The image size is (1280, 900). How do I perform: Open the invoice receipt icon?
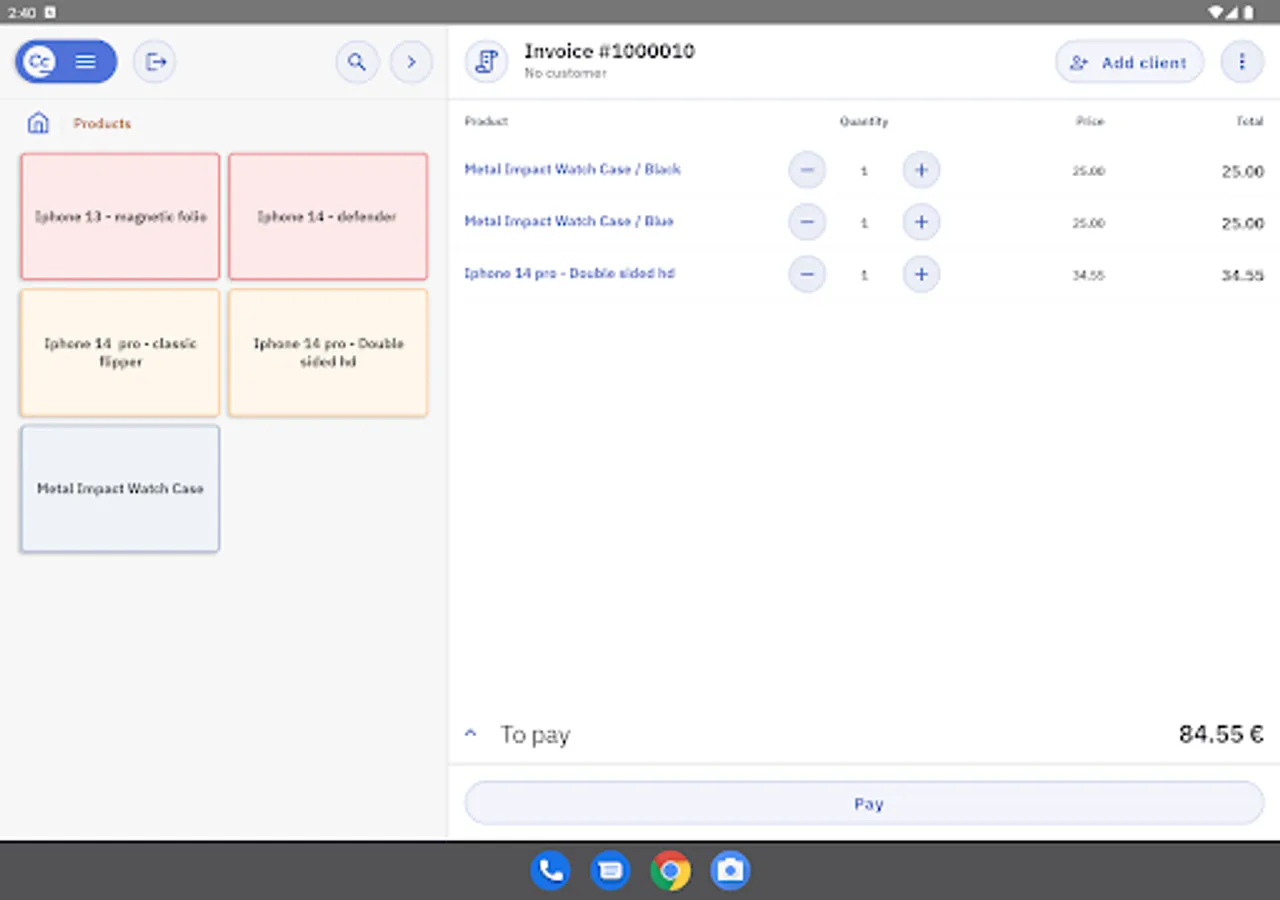pyautogui.click(x=486, y=62)
